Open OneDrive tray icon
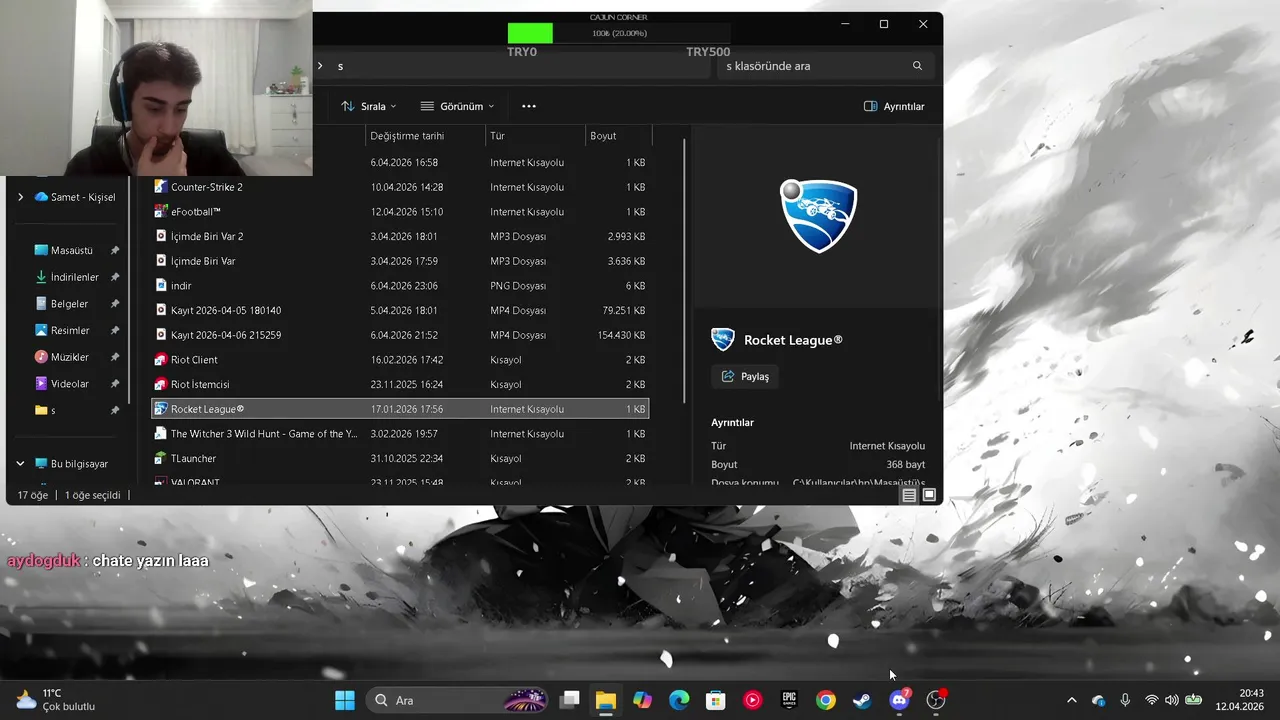 tap(1098, 700)
